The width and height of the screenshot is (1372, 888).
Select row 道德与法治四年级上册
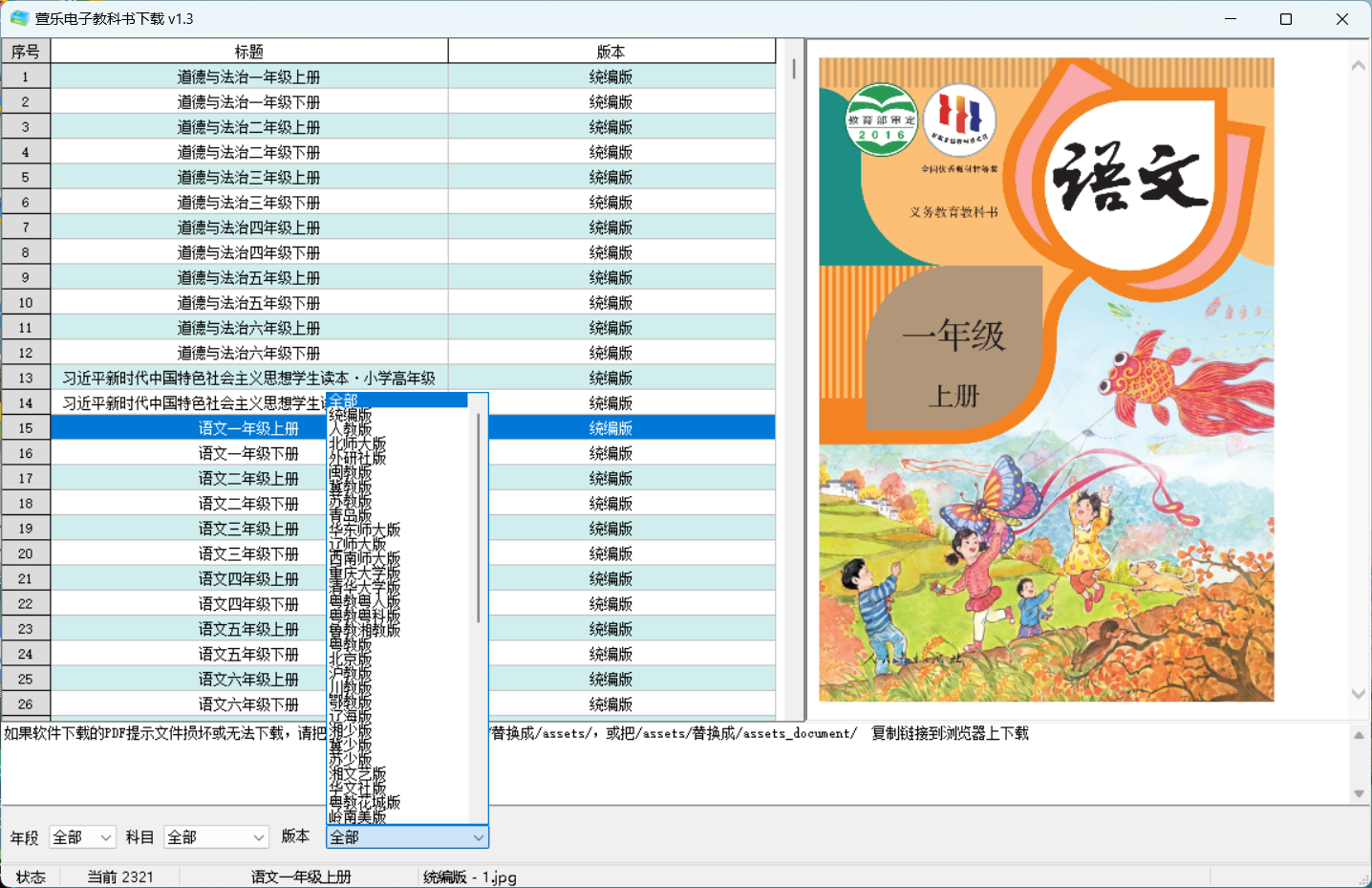tap(249, 227)
